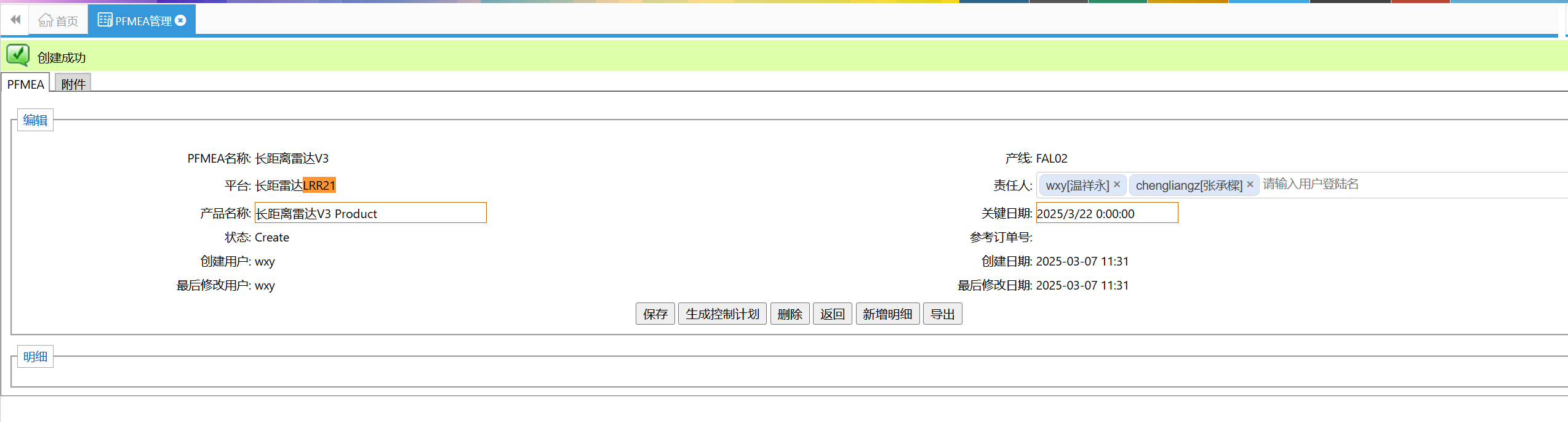Click the 创建日期 value 2025-03-07 11:31

point(1082,261)
